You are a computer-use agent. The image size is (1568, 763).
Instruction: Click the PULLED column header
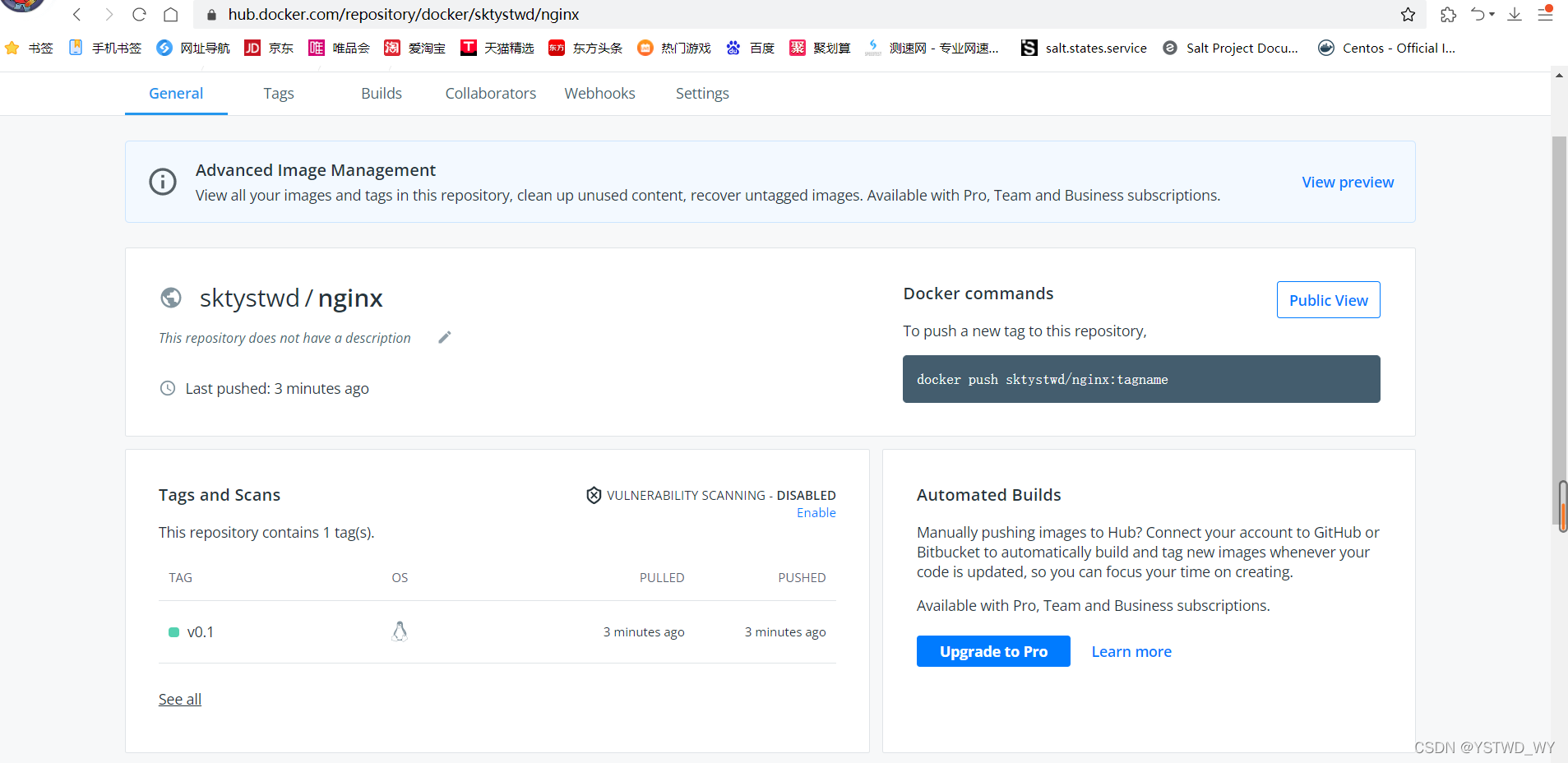[x=662, y=578]
